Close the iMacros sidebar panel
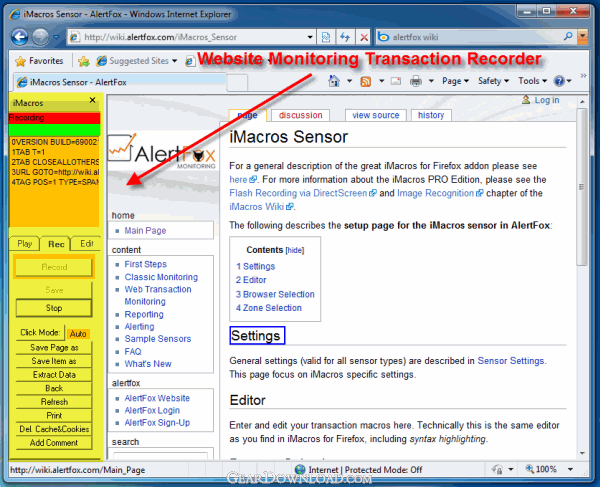 [92, 100]
